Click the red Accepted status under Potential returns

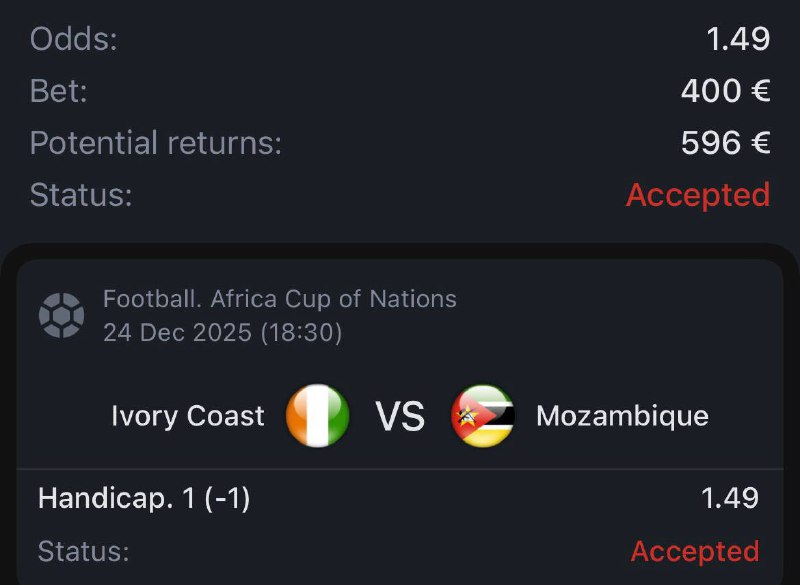pos(698,195)
